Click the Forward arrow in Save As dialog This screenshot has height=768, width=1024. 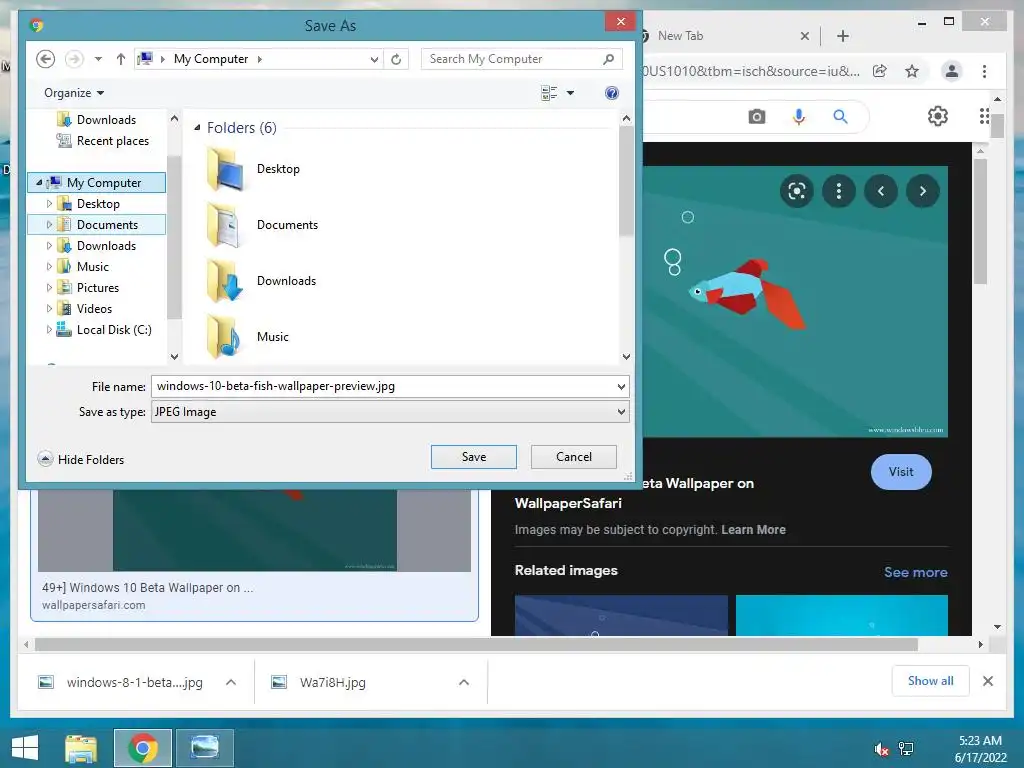pyautogui.click(x=74, y=59)
